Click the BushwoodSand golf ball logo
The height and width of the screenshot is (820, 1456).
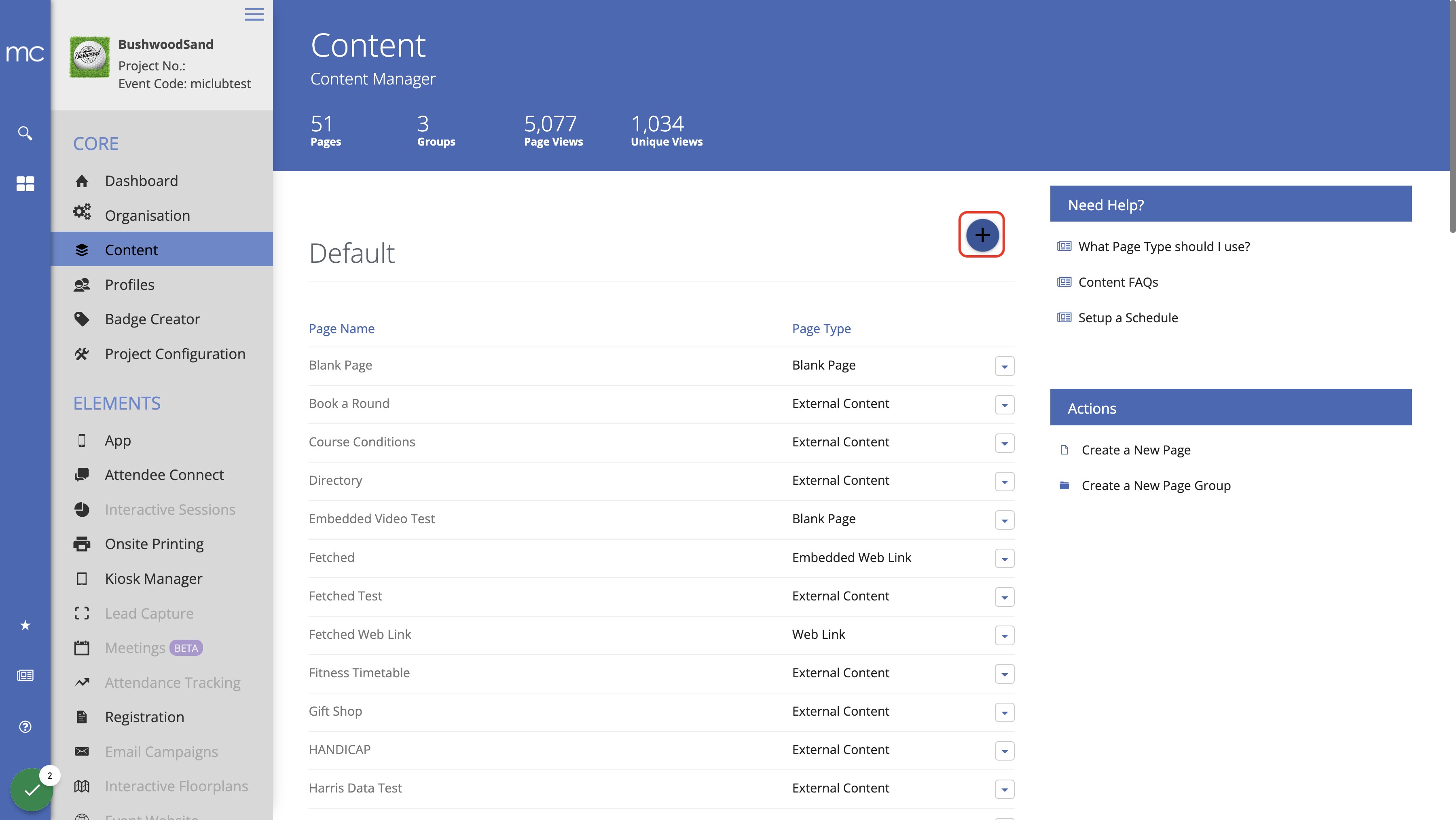click(x=89, y=57)
